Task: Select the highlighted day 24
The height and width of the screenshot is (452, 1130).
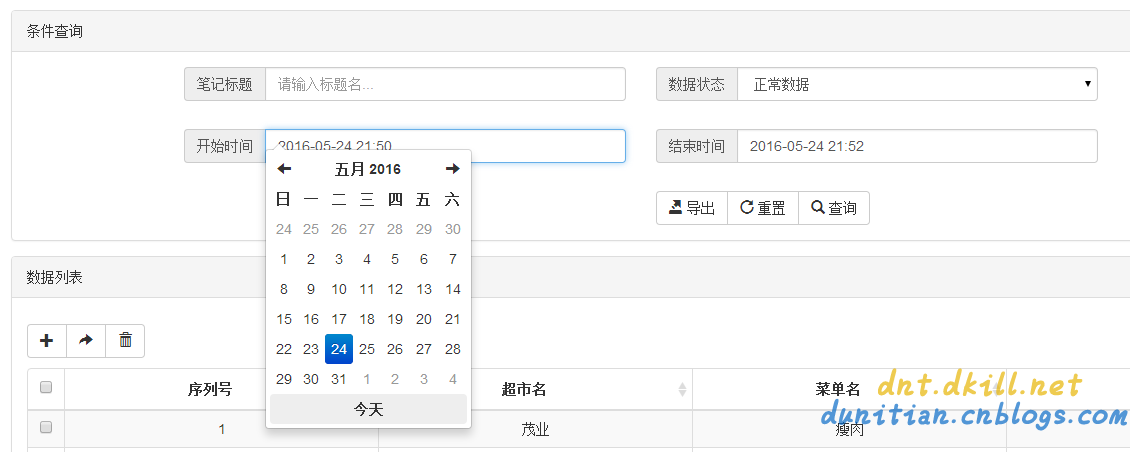Action: 339,349
